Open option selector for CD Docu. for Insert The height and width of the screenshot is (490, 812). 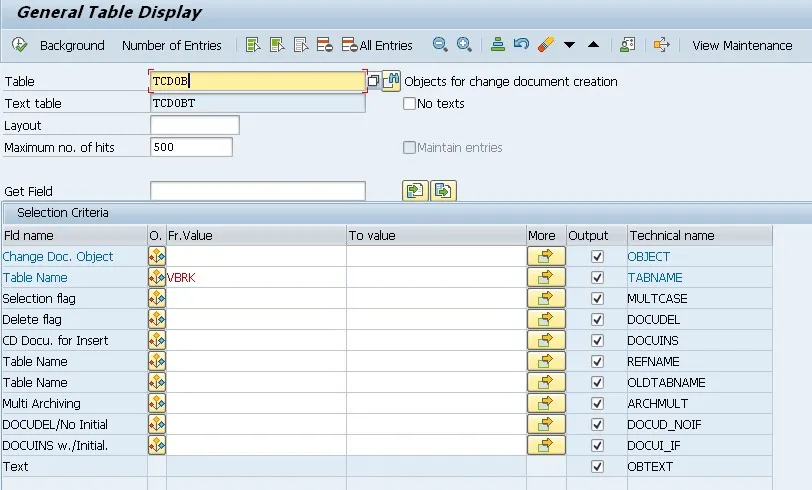point(157,340)
